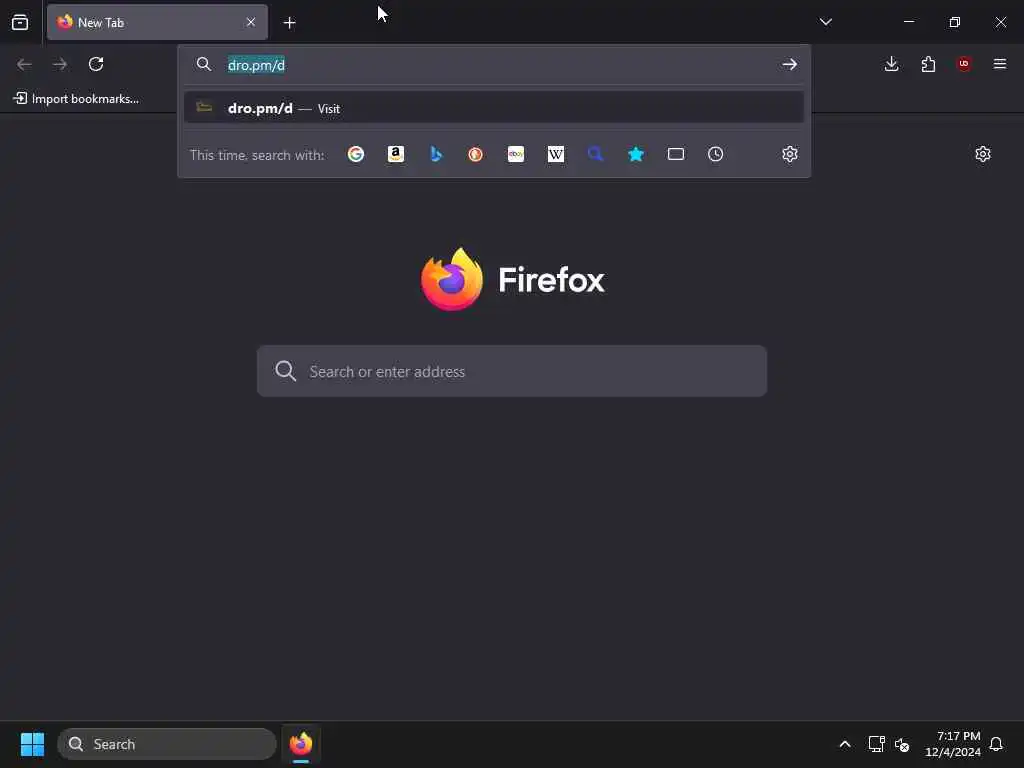Search this time with eBay
The width and height of the screenshot is (1024, 768).
pos(516,154)
